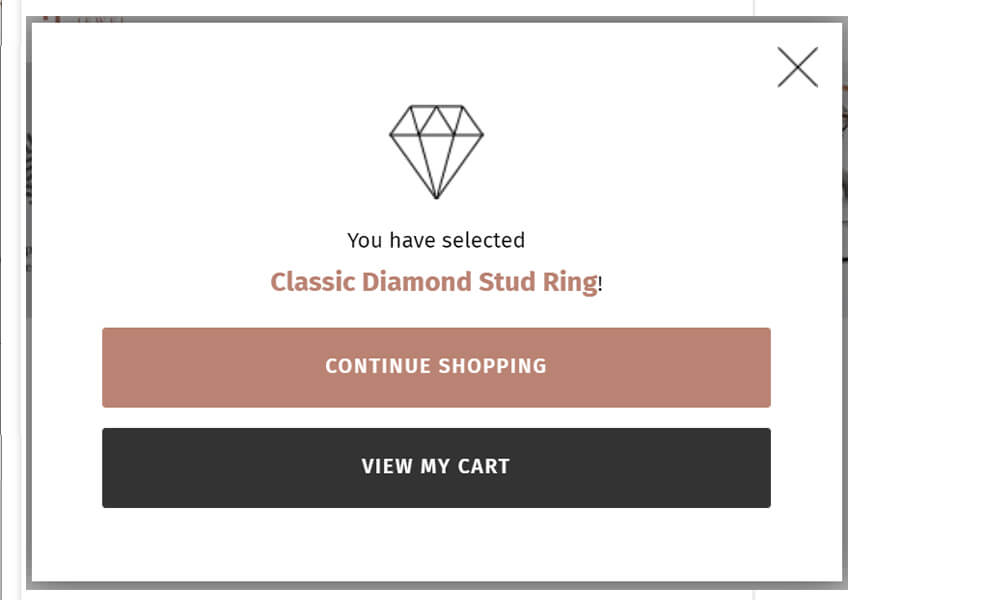Close the selection popup with the X
The image size is (1000, 600).
coord(797,67)
